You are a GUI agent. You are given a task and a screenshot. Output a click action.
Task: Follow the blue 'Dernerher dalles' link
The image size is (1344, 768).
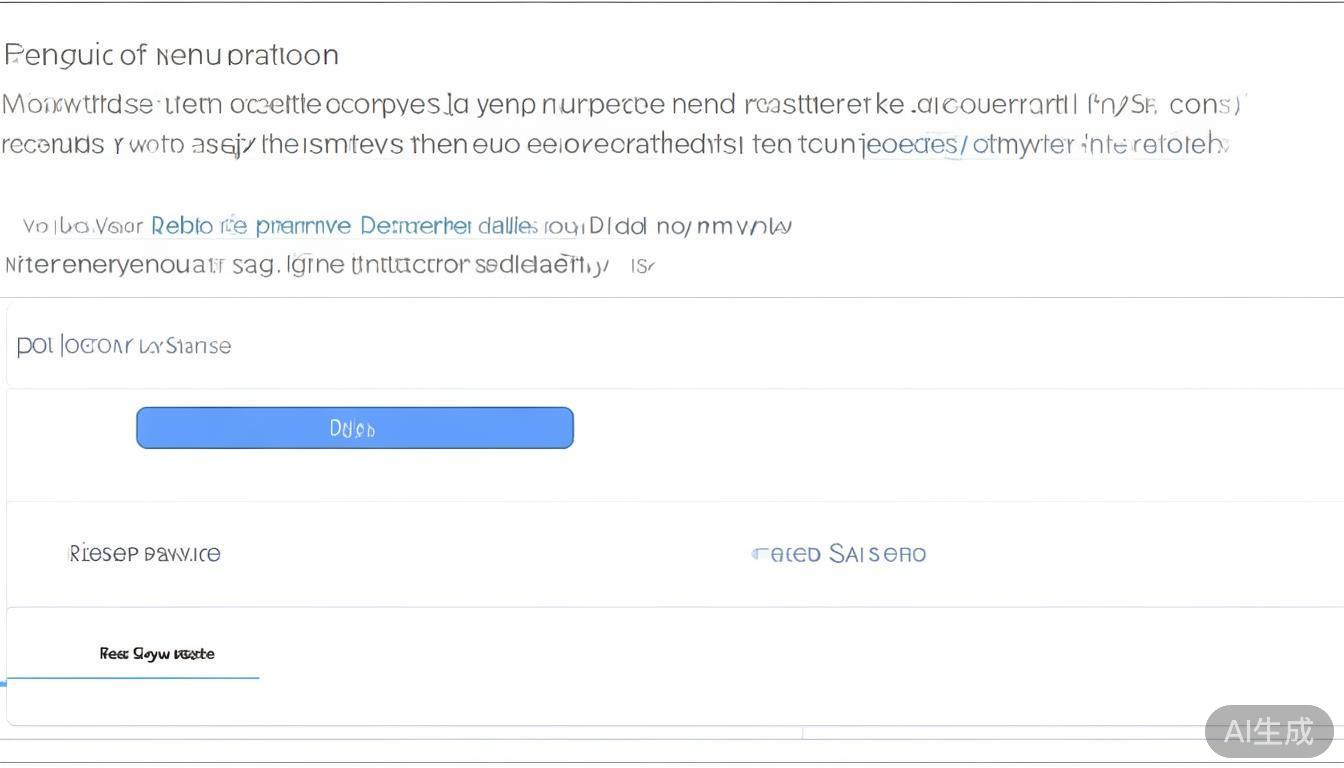448,226
